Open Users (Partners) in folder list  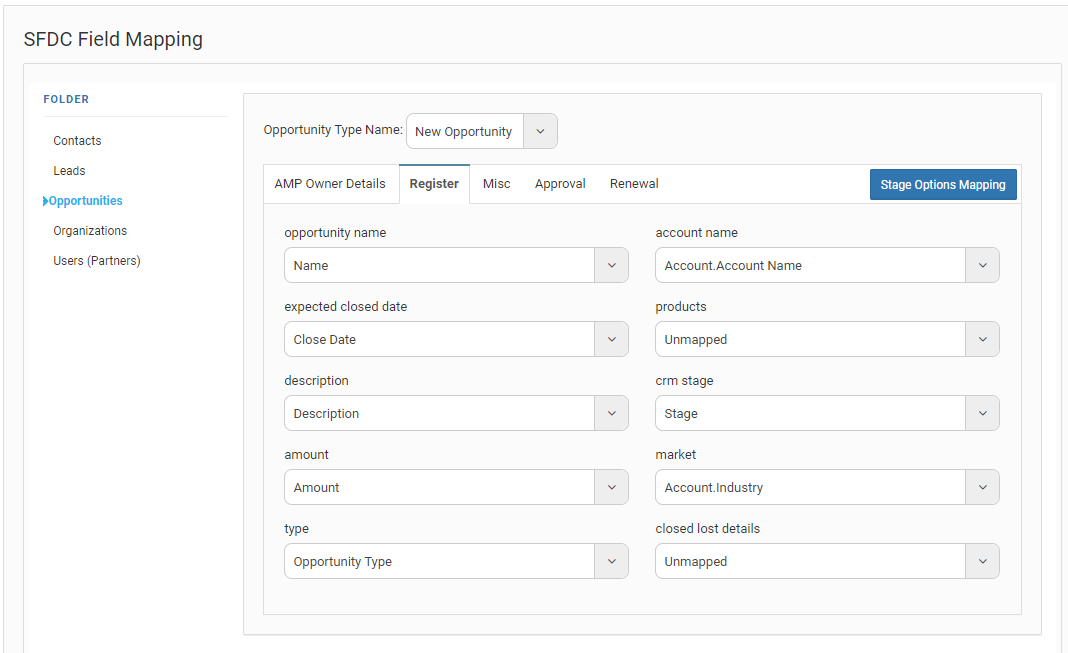pyautogui.click(x=97, y=261)
